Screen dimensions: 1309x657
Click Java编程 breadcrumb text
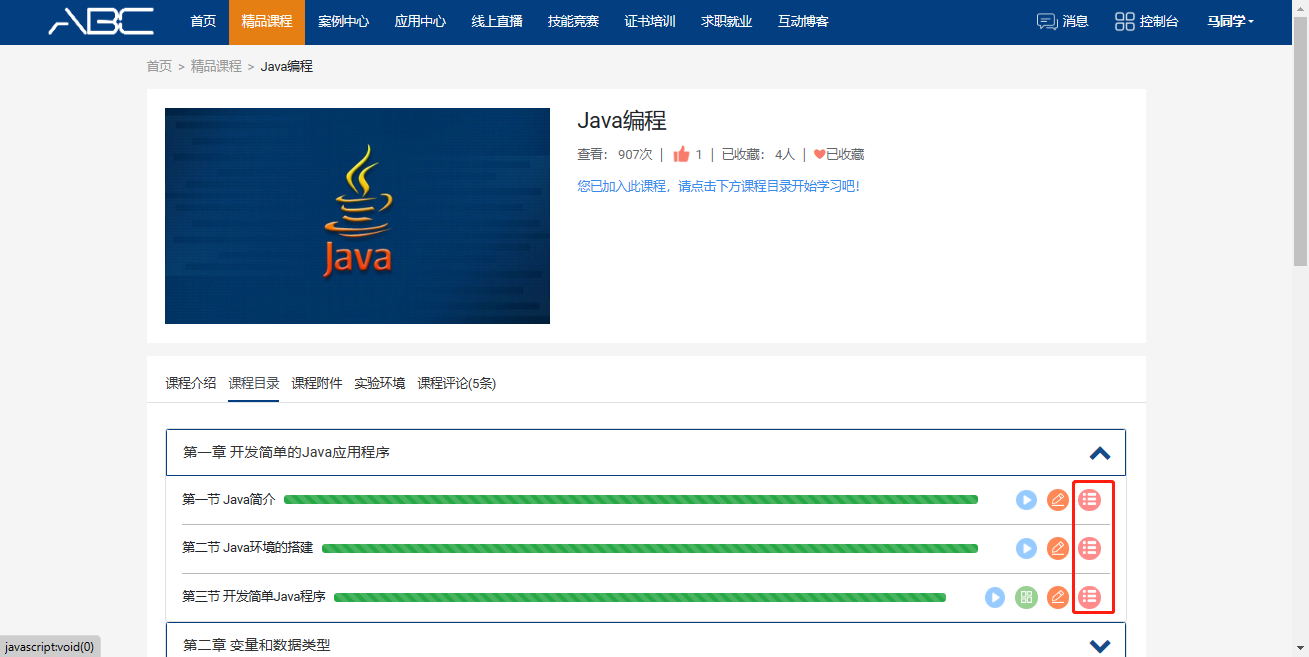[x=287, y=66]
